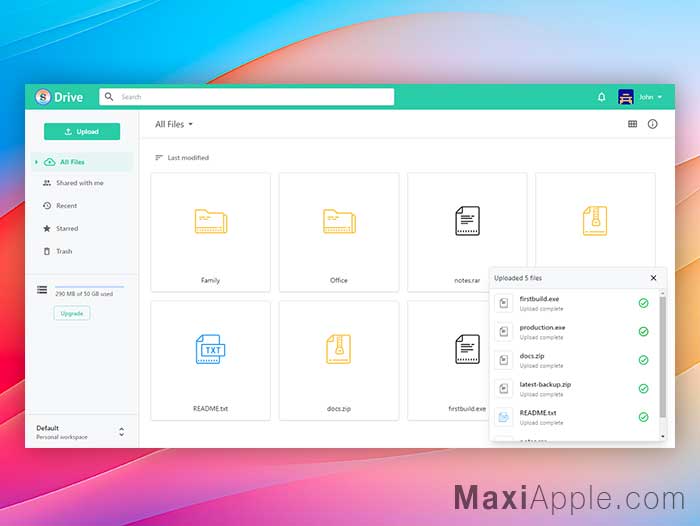
Task: Select the README.txt file icon
Action: [x=210, y=349]
